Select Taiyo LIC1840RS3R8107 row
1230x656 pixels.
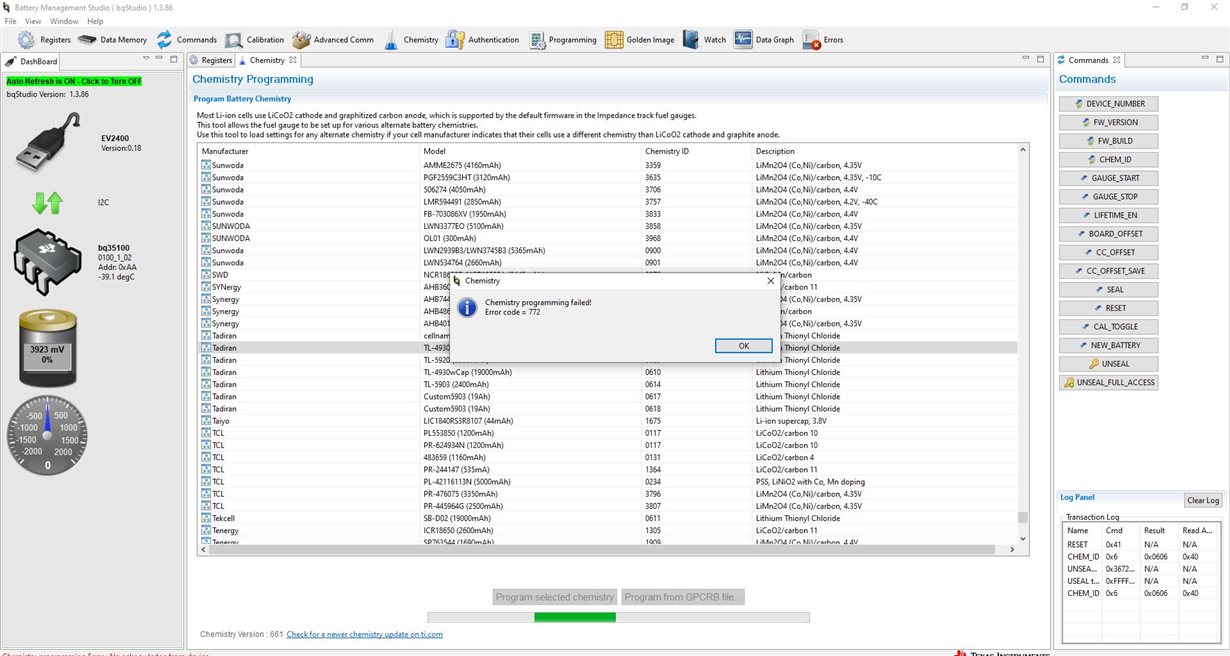pyautogui.click(x=608, y=421)
